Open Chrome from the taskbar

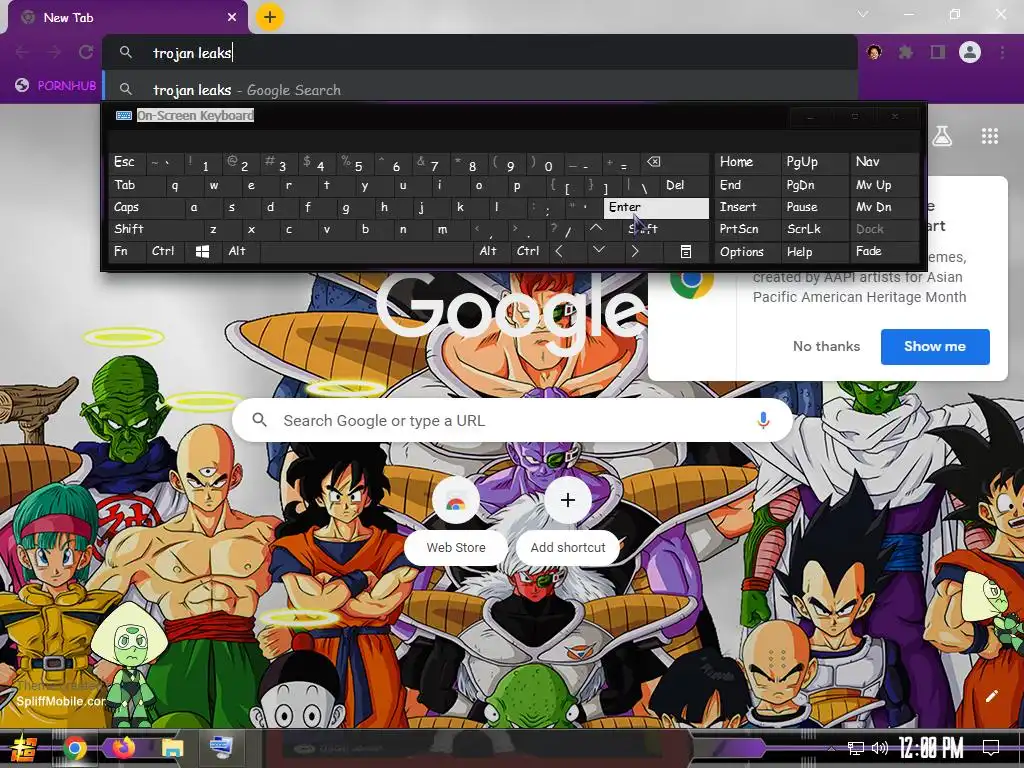pos(74,748)
